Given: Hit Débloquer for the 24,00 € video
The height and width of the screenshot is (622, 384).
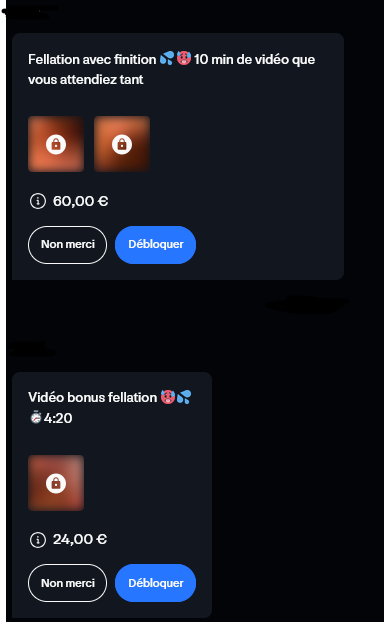Looking at the screenshot, I should pos(156,583).
